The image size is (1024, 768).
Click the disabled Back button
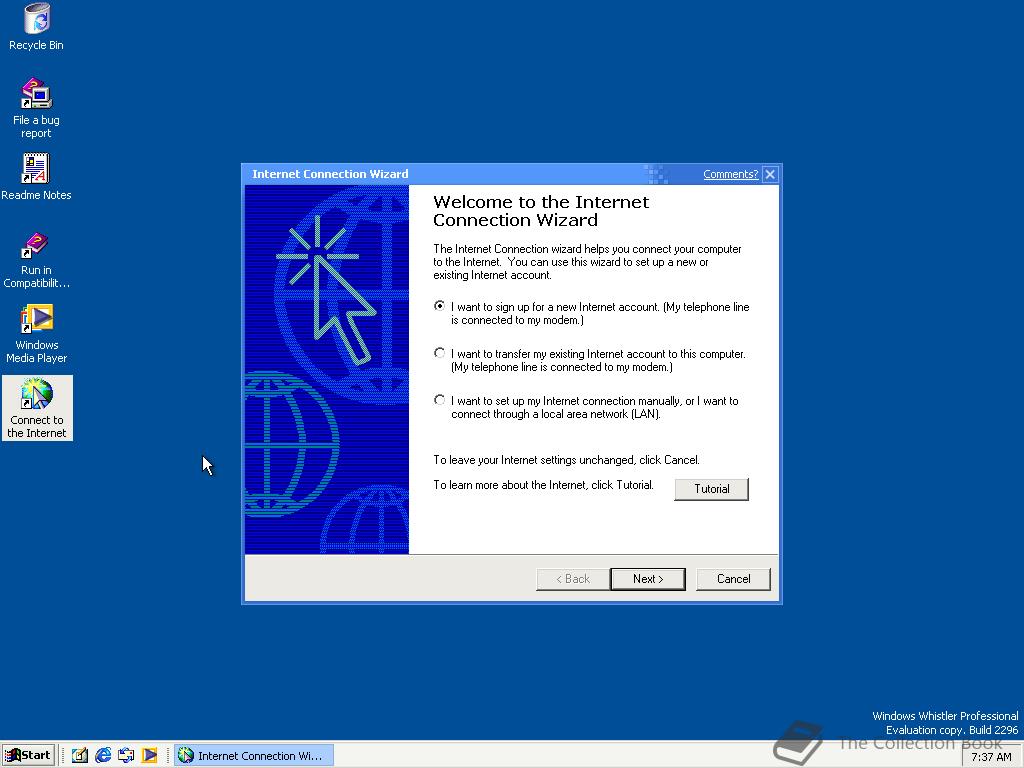click(573, 579)
